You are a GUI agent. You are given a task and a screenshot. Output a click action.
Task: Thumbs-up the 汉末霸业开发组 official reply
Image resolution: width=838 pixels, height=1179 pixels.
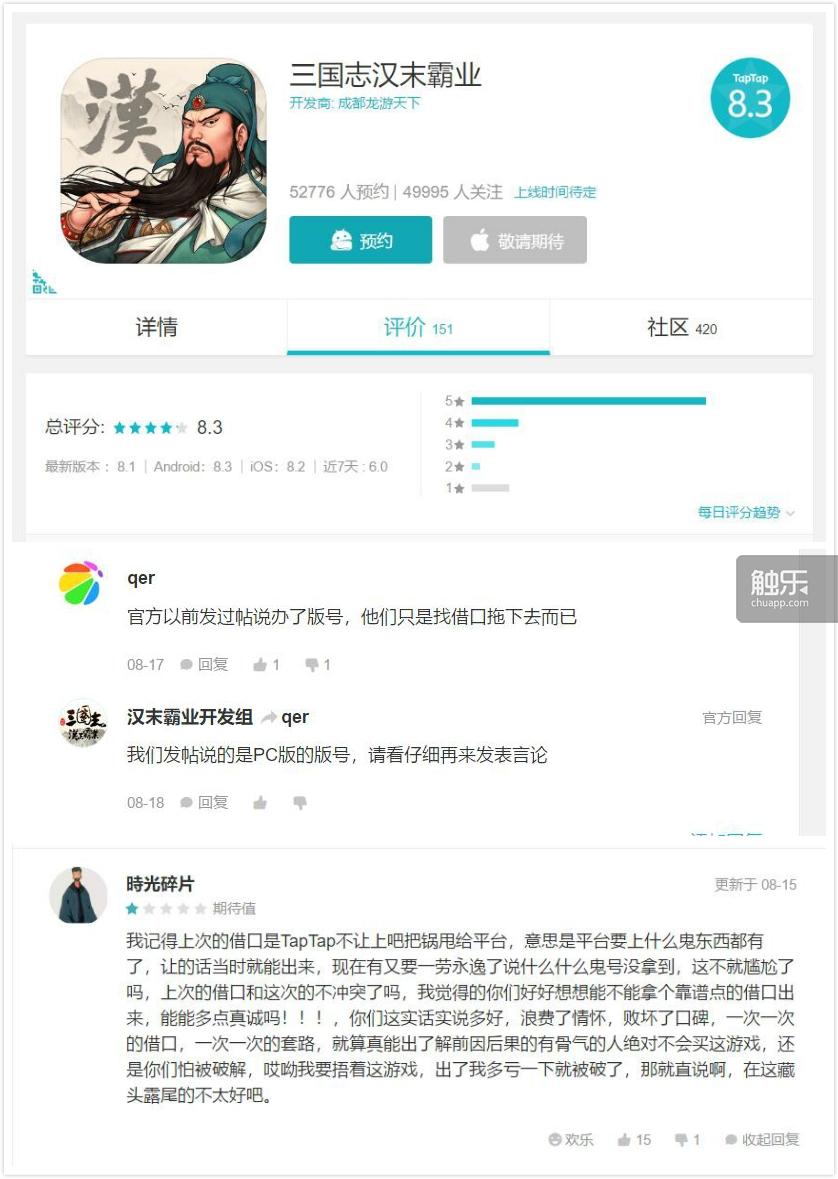tap(260, 803)
